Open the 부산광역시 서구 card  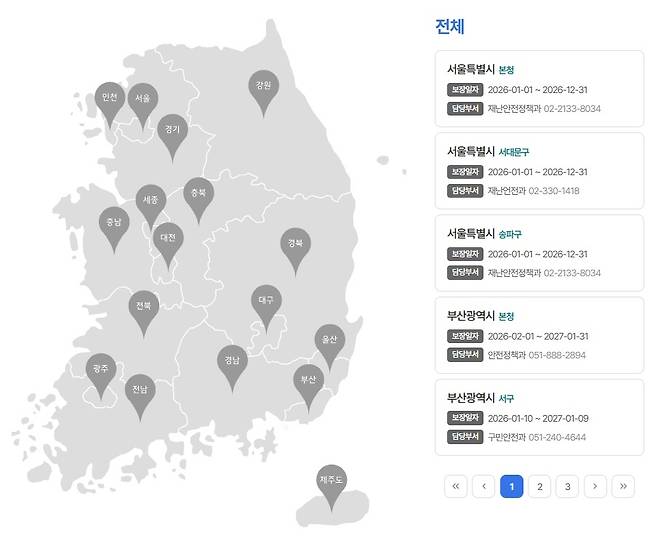[539, 418]
